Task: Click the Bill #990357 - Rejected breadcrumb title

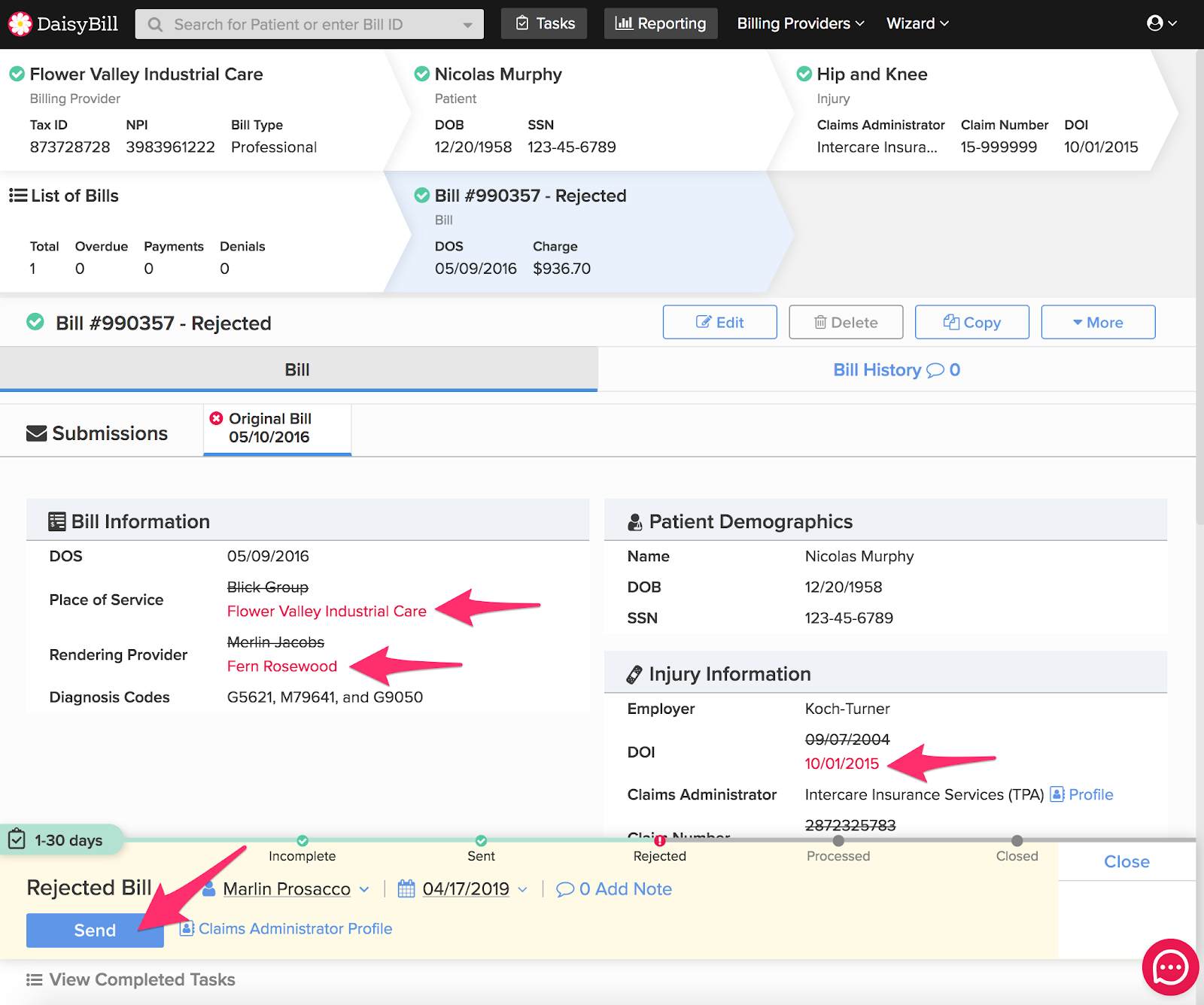Action: [x=531, y=196]
